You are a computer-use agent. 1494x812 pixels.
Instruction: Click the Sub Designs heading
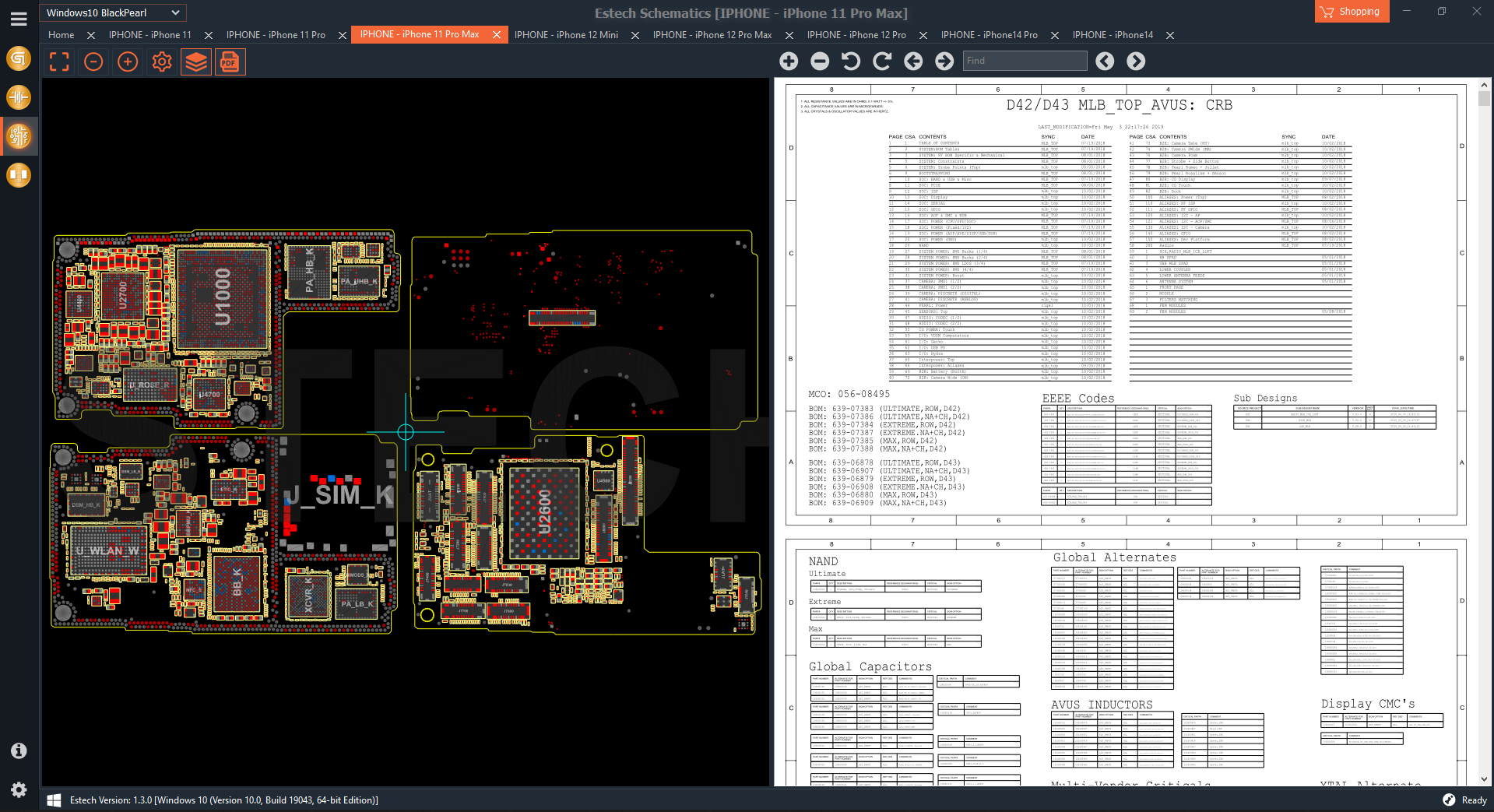pyautogui.click(x=1265, y=398)
